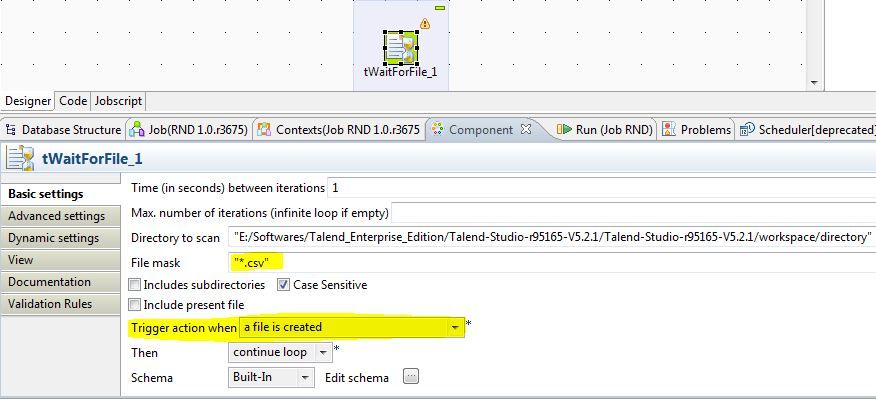The image size is (876, 399).
Task: Switch to the Code tab
Action: 73,101
